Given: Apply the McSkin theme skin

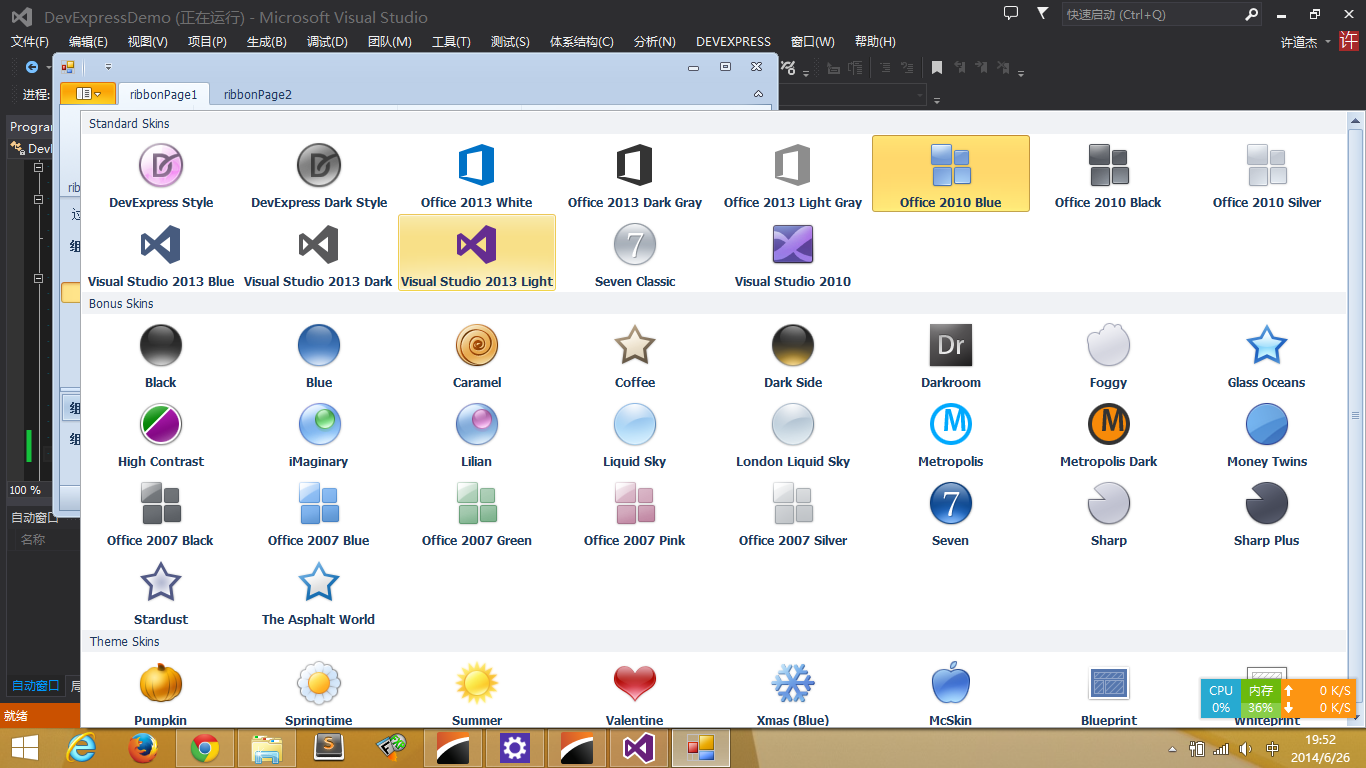Looking at the screenshot, I should tap(951, 691).
